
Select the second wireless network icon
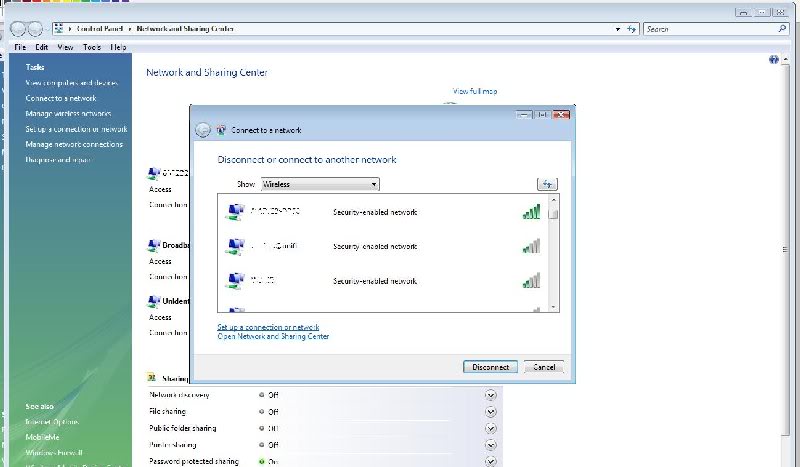[235, 246]
